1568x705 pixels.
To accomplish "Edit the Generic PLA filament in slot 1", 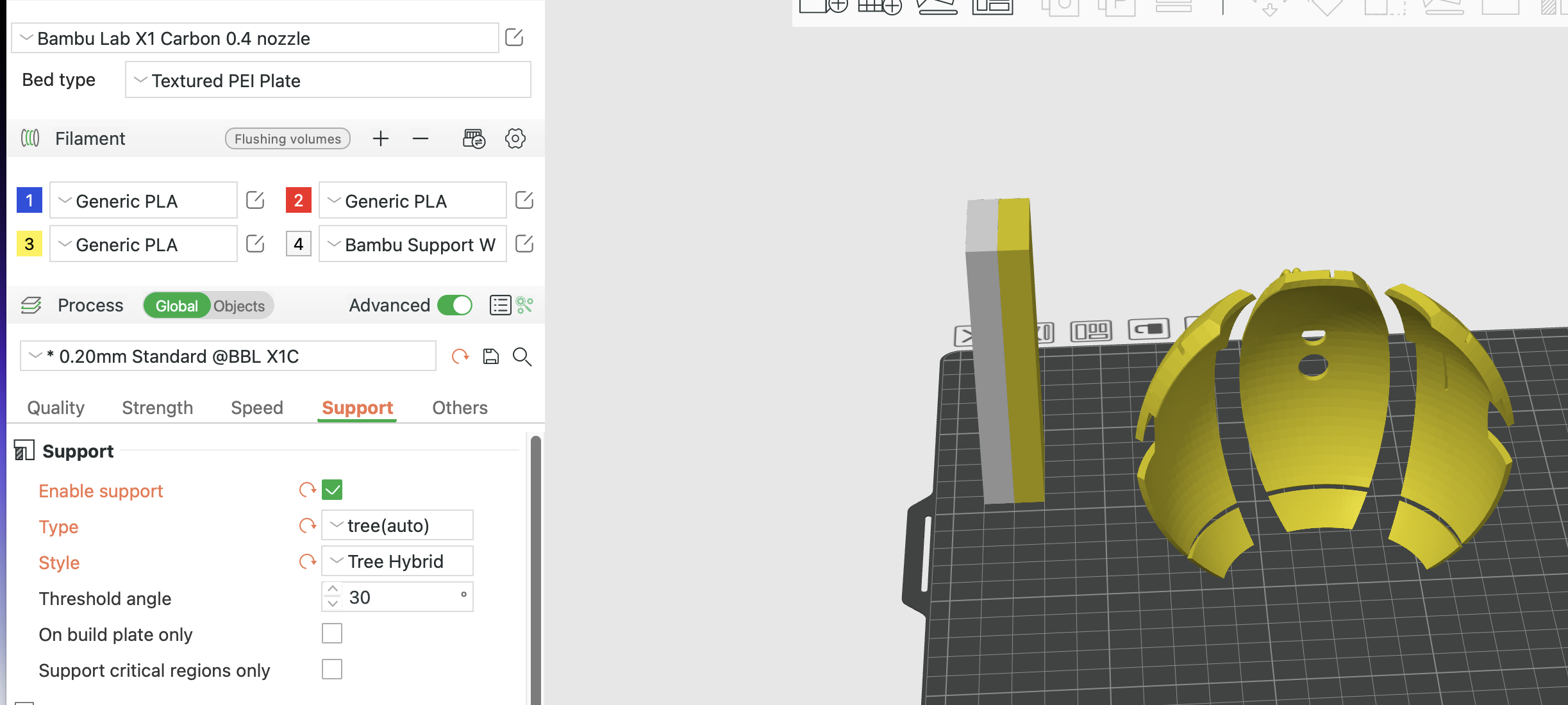I will pyautogui.click(x=254, y=199).
